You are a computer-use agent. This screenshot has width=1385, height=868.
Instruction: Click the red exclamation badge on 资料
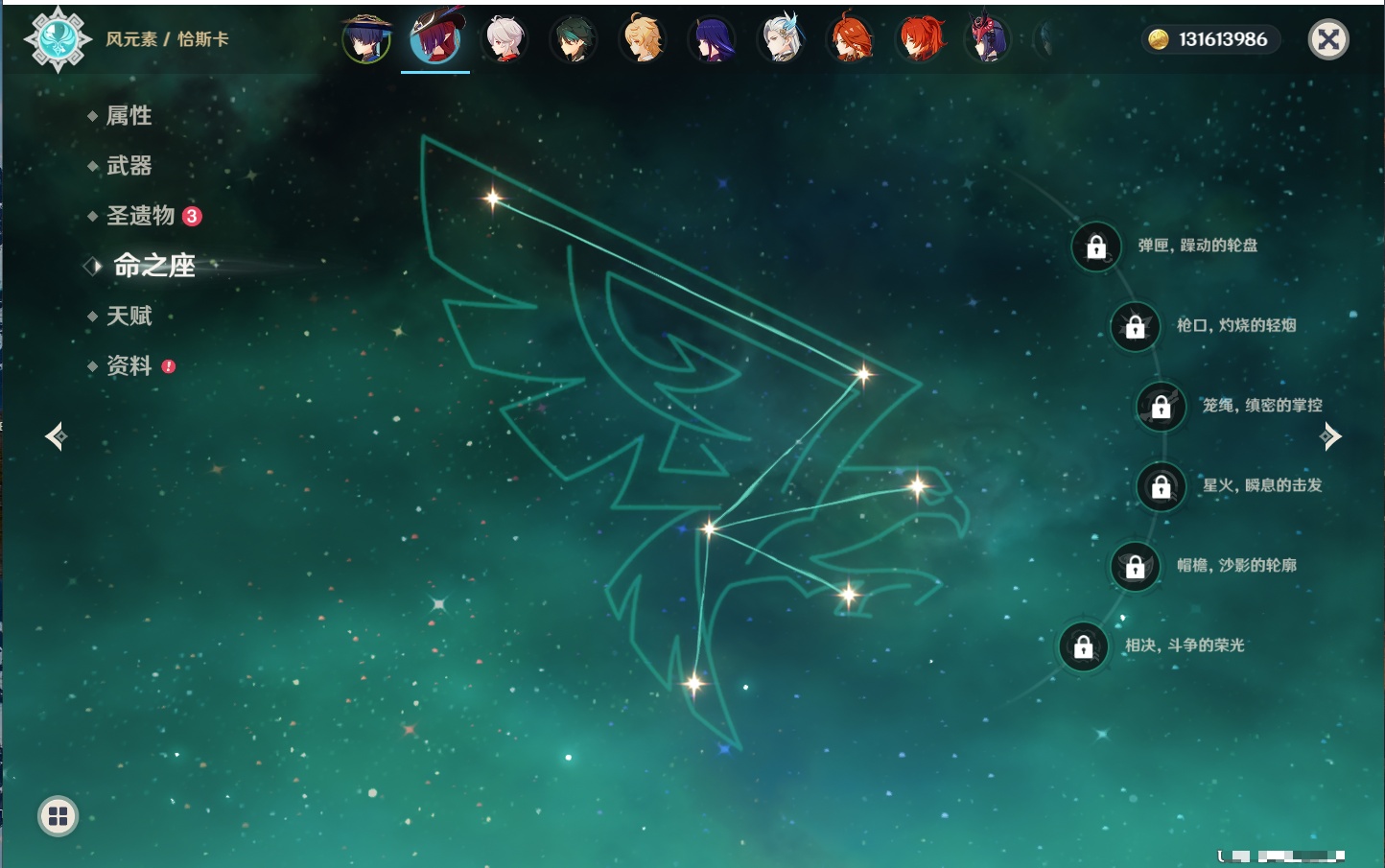click(169, 366)
